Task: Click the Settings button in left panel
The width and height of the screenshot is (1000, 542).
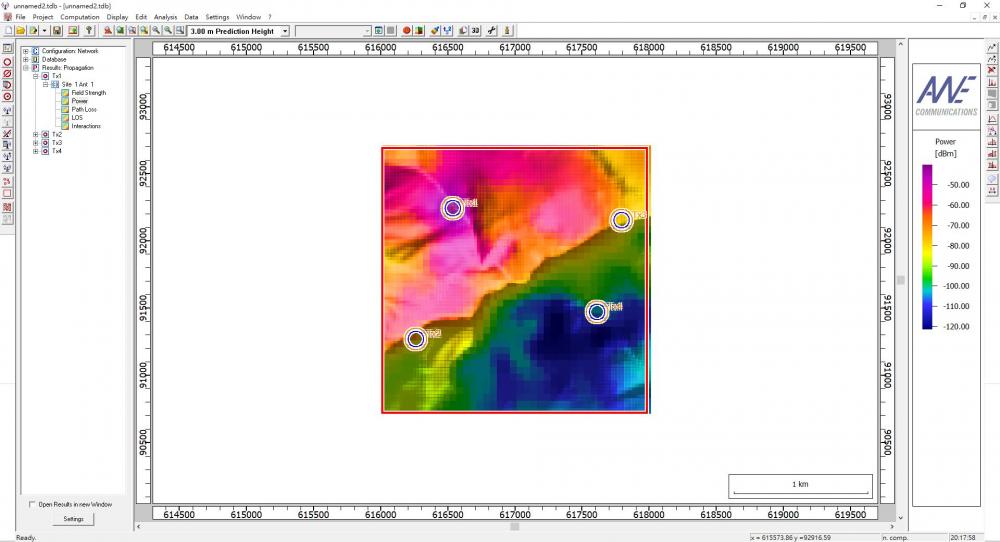Action: click(x=73, y=519)
